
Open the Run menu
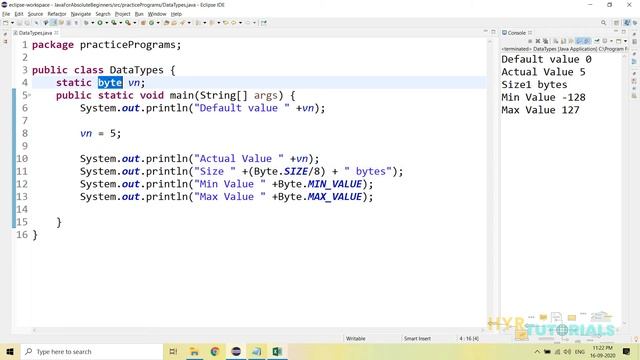tap(139, 14)
